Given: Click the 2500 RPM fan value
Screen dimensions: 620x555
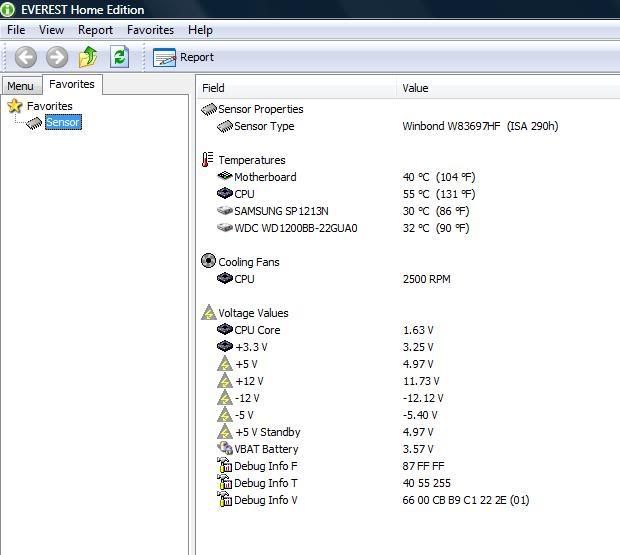Looking at the screenshot, I should [x=427, y=279].
